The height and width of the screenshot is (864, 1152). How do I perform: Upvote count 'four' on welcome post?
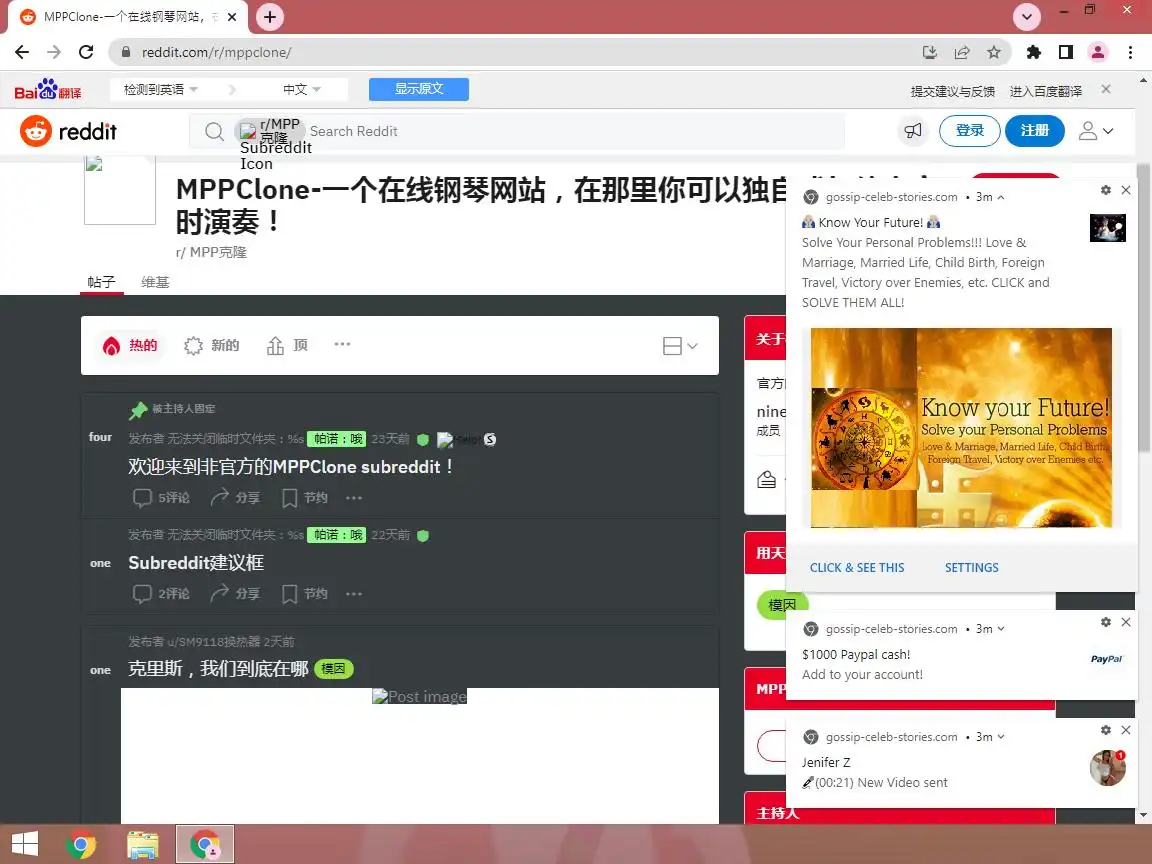101,437
